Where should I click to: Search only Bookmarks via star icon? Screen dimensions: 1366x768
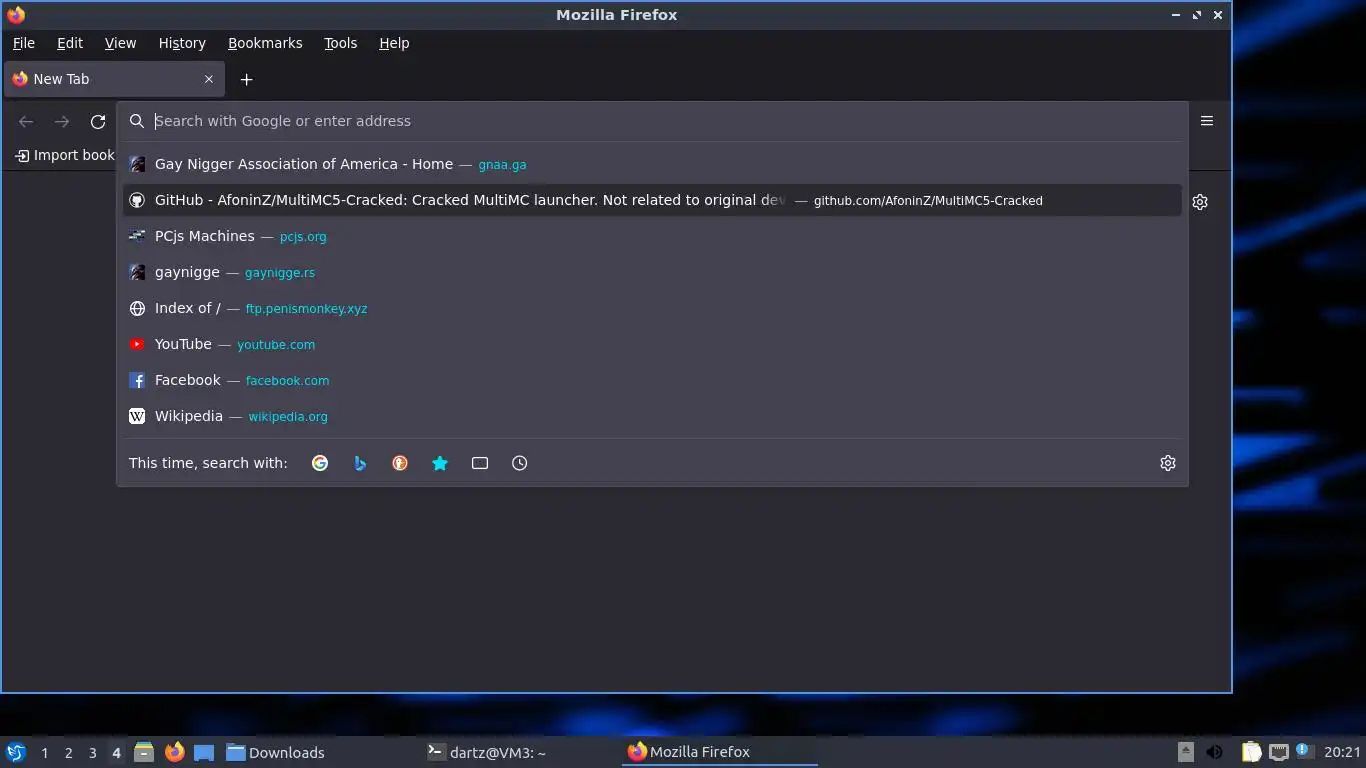(x=440, y=463)
